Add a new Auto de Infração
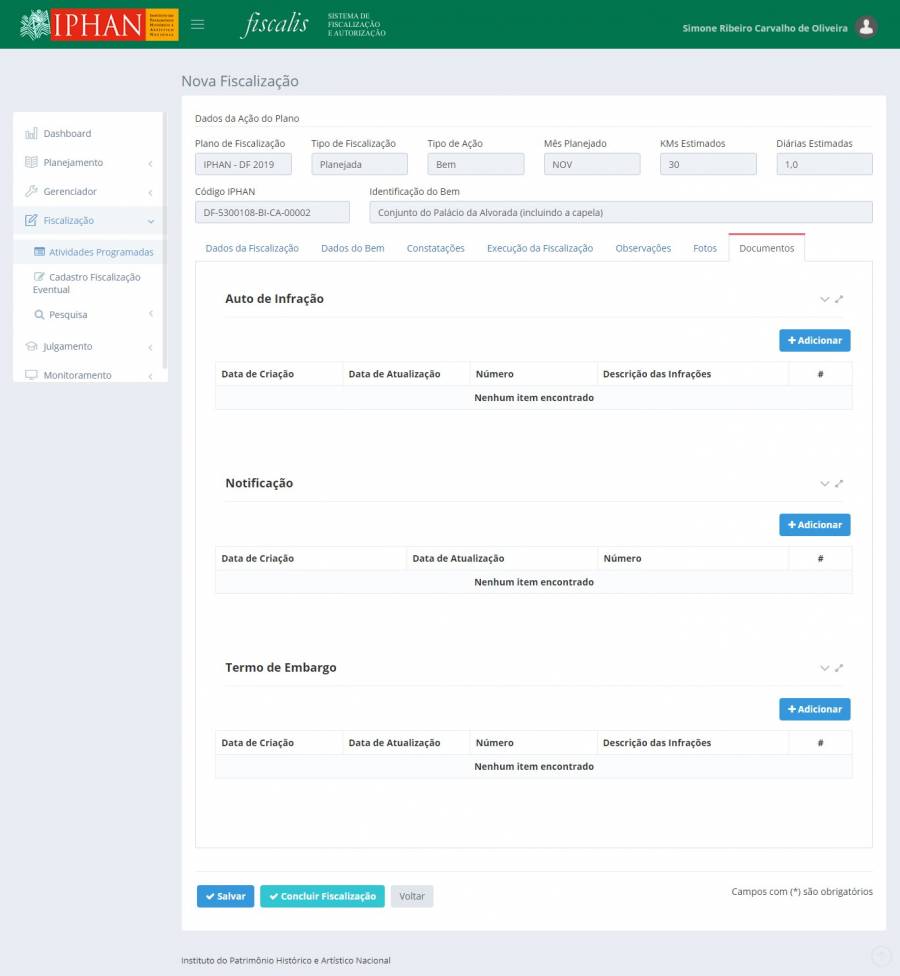 [814, 341]
